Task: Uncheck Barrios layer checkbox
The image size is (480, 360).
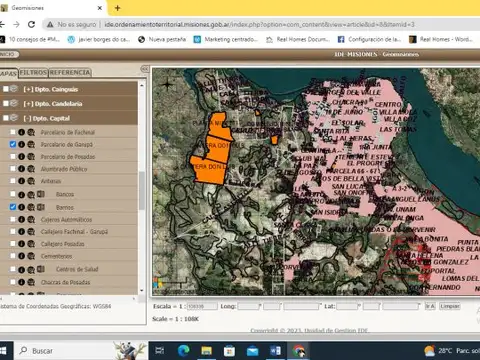Action: tap(13, 207)
